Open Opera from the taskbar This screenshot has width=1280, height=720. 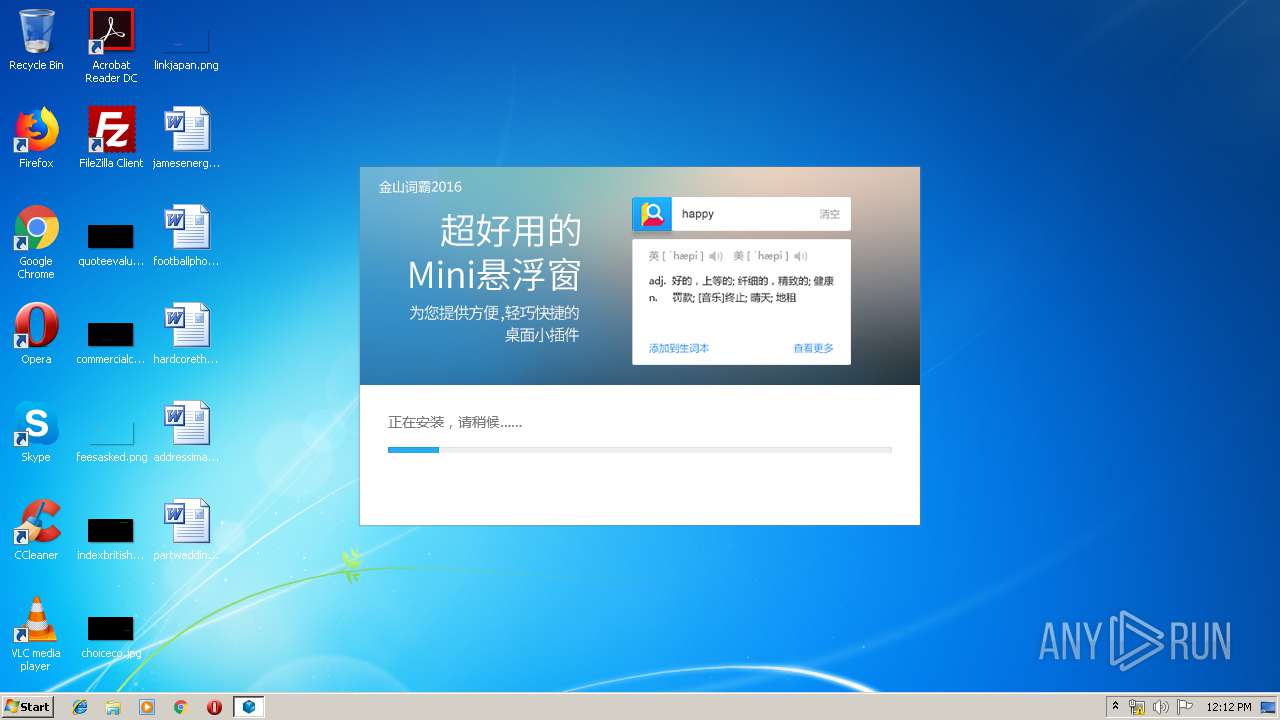(x=214, y=707)
